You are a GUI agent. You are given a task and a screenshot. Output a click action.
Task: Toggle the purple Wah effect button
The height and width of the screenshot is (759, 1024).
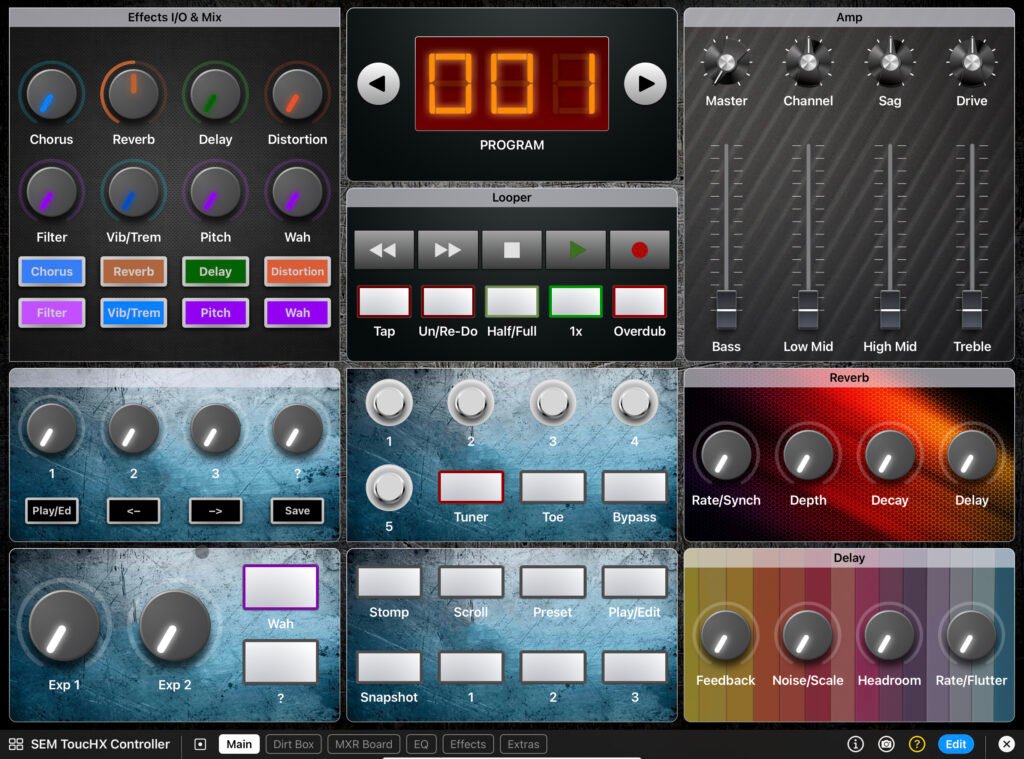(x=297, y=313)
